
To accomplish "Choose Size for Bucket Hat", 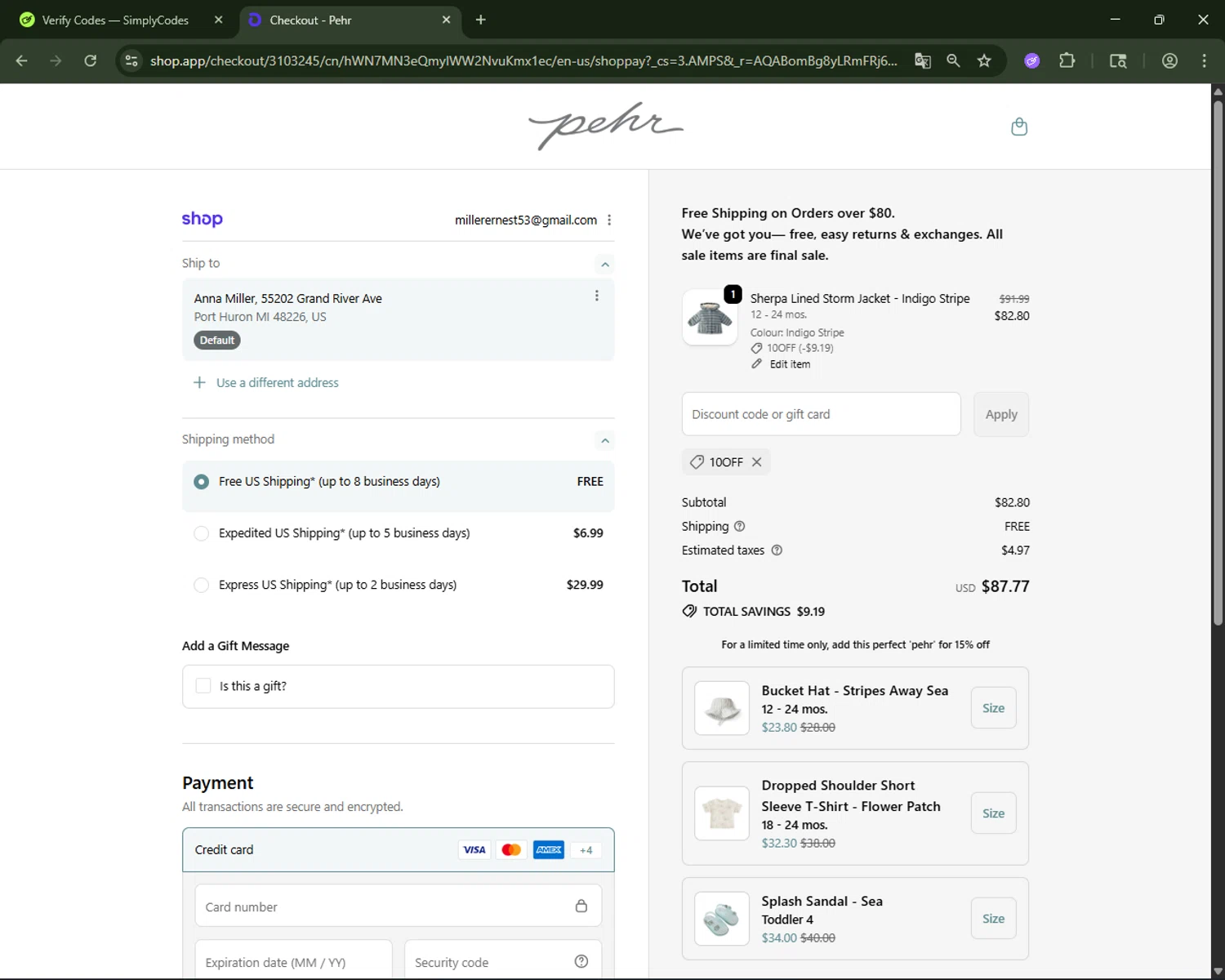I will (993, 708).
